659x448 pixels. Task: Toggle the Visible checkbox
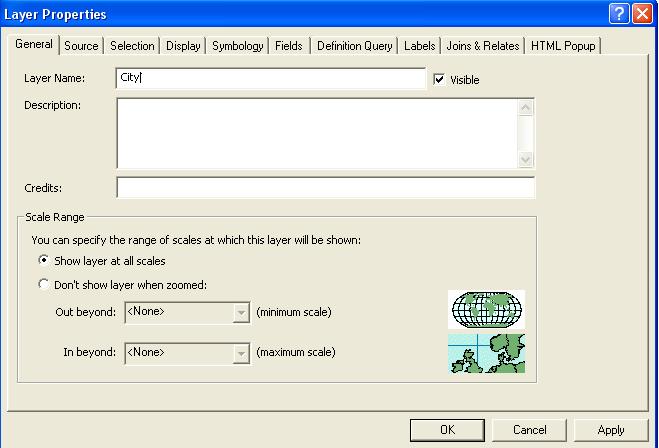(x=439, y=79)
